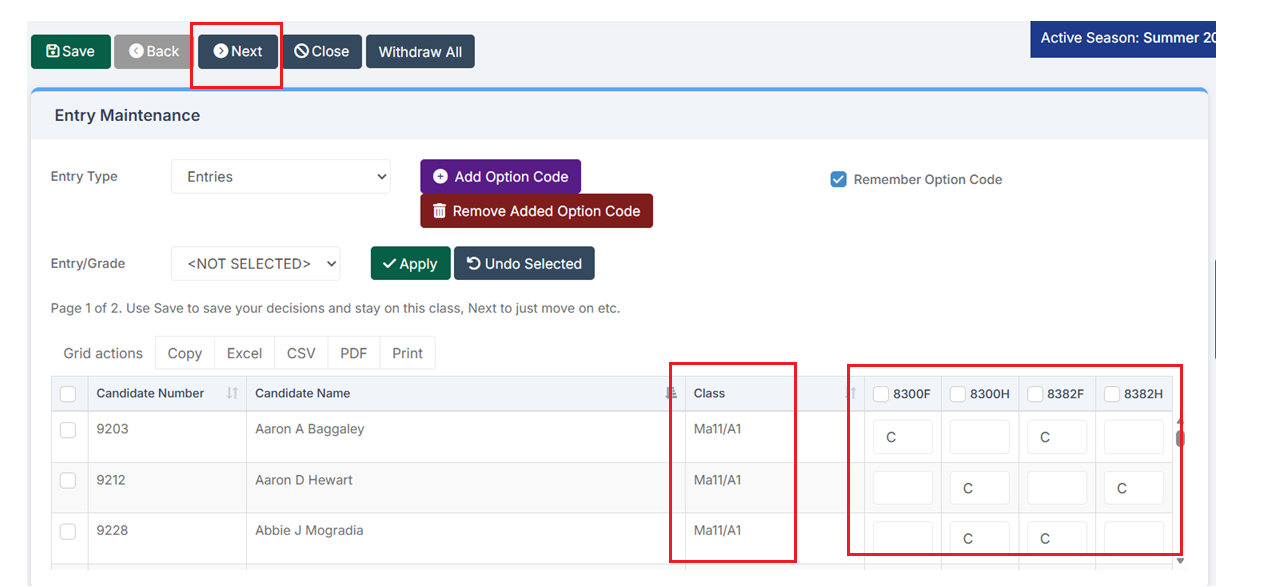The height and width of the screenshot is (587, 1261).
Task: Click Undo Selected button
Action: click(524, 264)
